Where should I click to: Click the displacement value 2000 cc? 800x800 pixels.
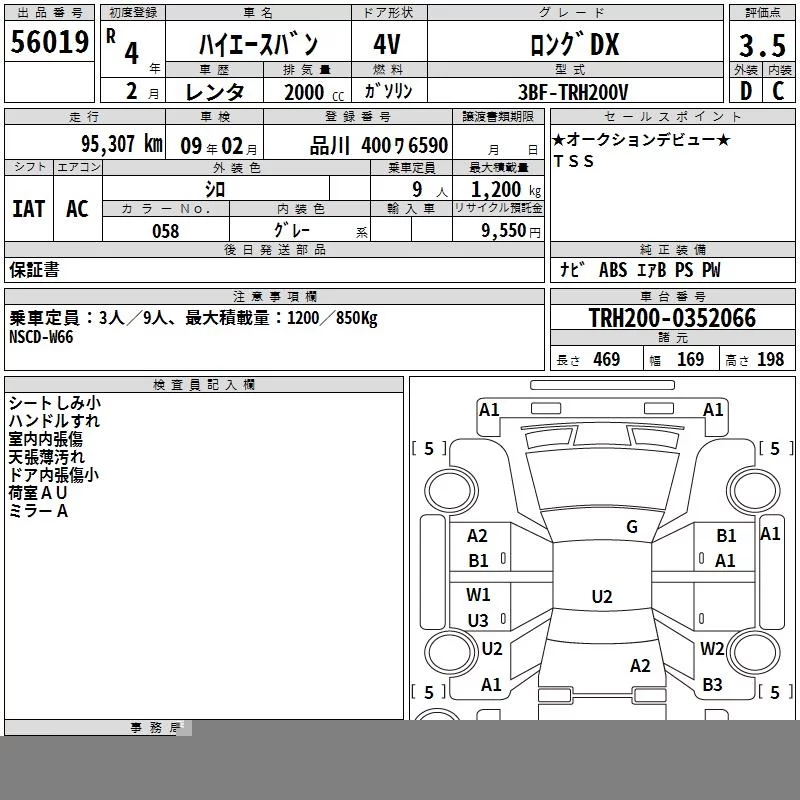tap(314, 92)
